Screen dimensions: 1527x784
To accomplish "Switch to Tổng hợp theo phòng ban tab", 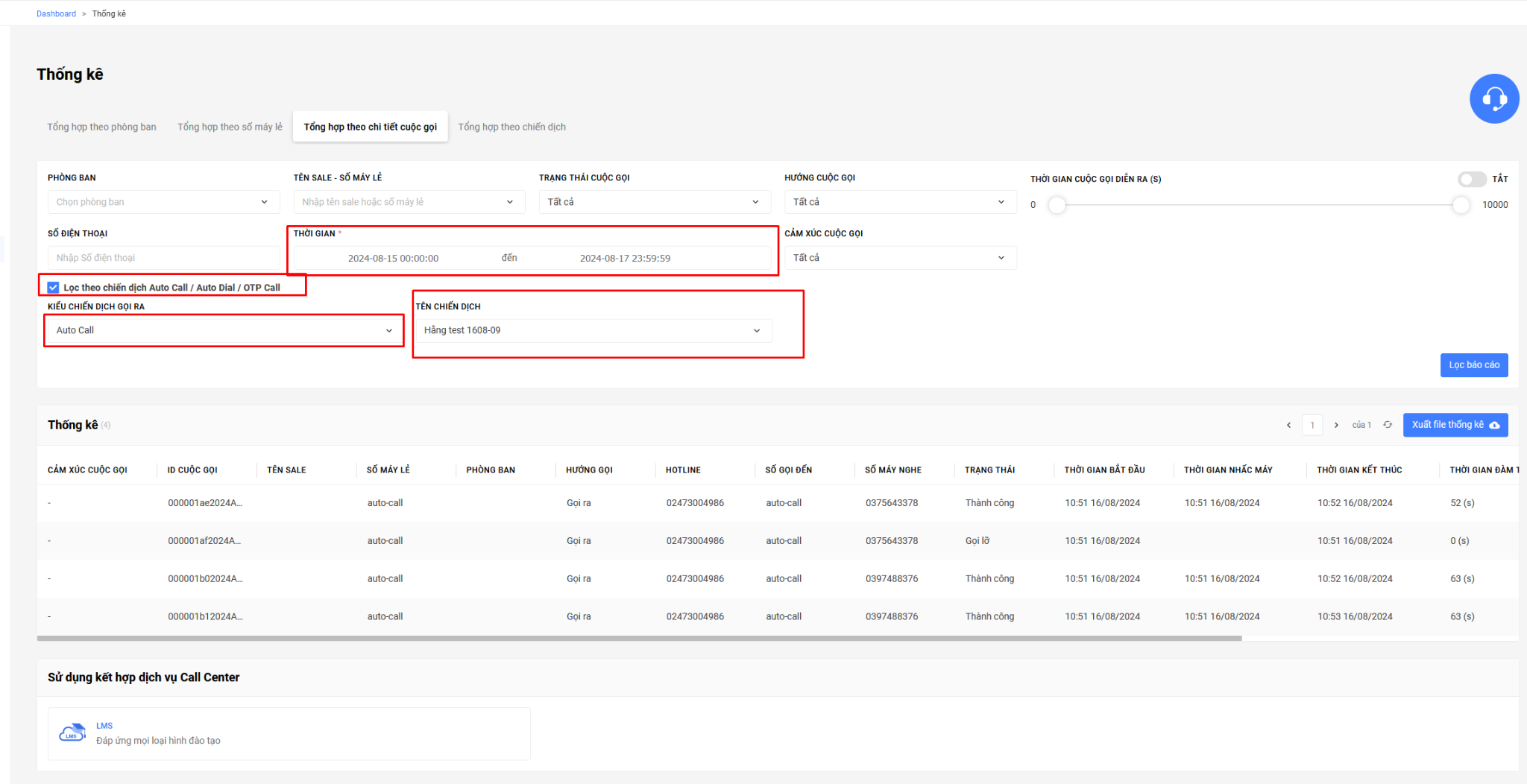I will click(101, 127).
